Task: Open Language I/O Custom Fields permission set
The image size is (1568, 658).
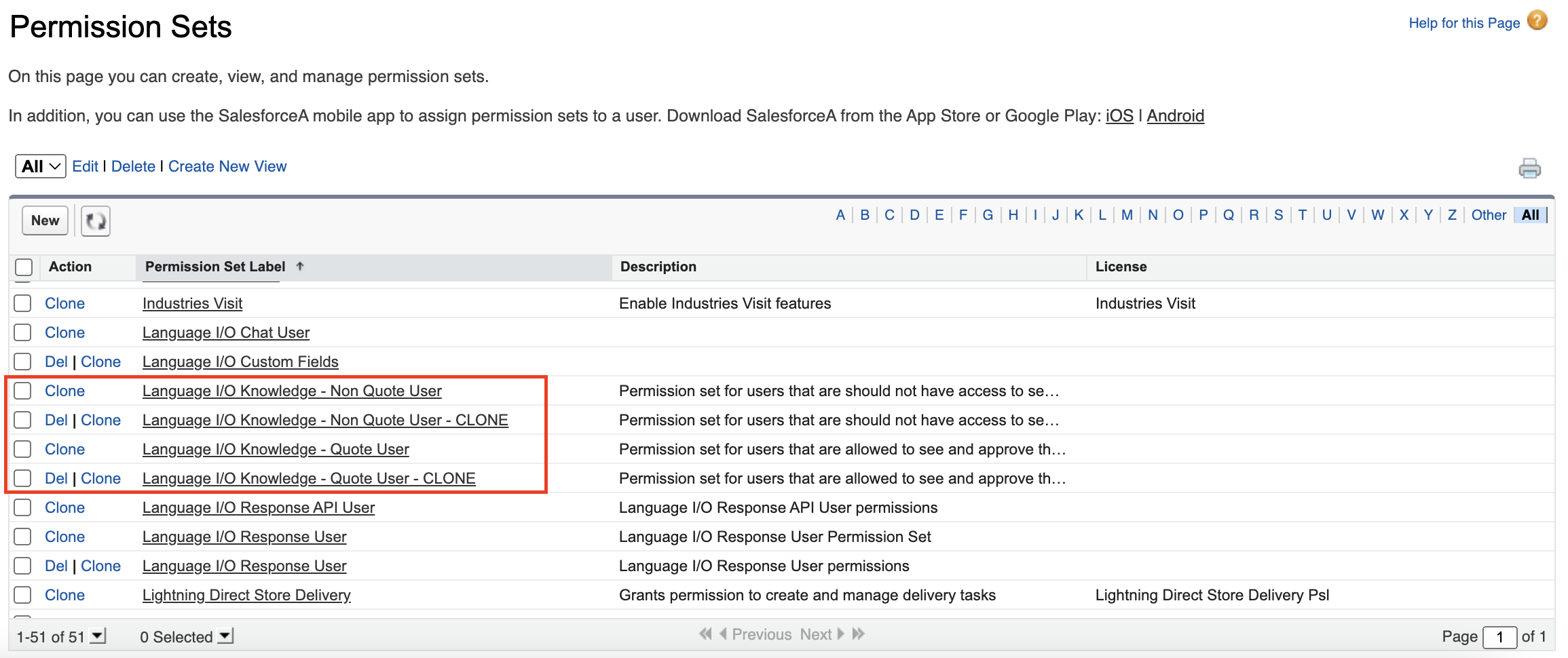Action: [x=240, y=362]
